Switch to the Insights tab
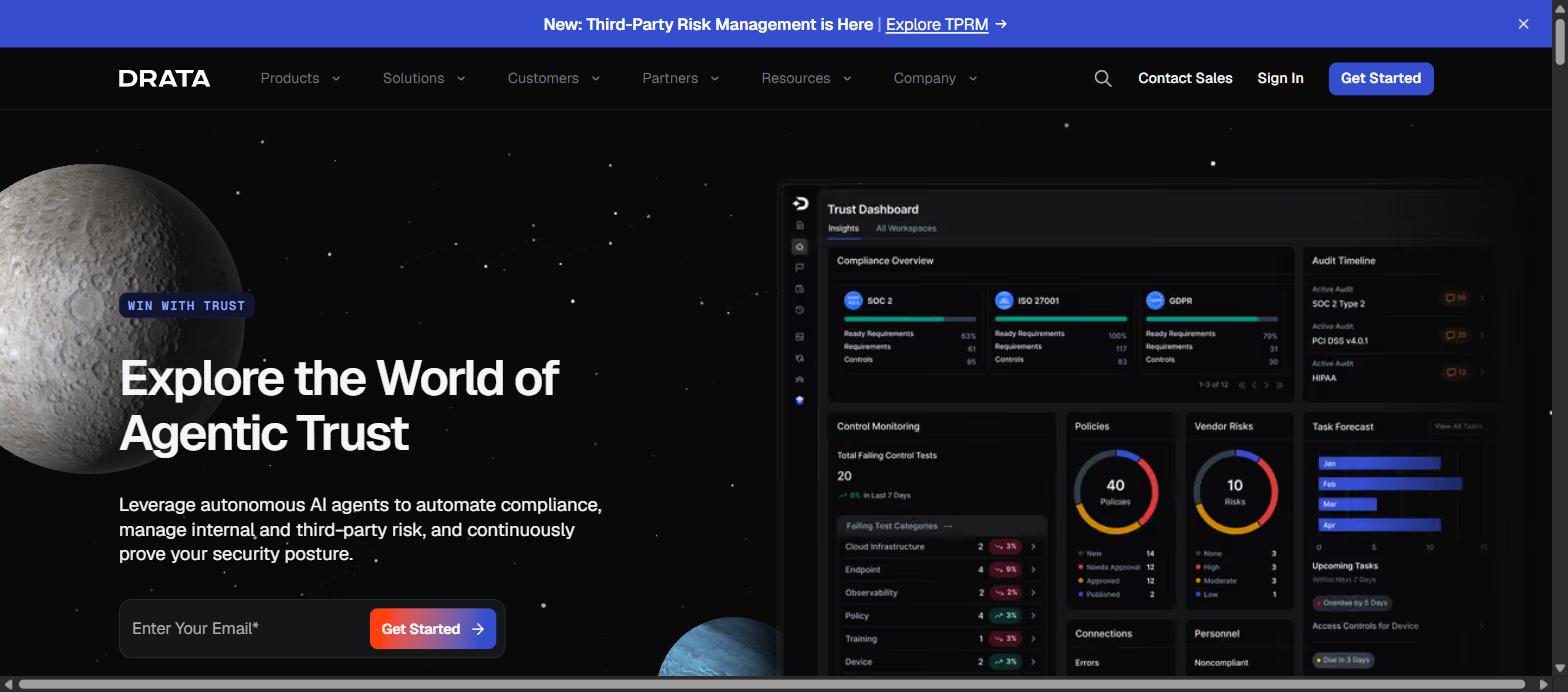Screen dimensions: 1568x692 pos(843,228)
